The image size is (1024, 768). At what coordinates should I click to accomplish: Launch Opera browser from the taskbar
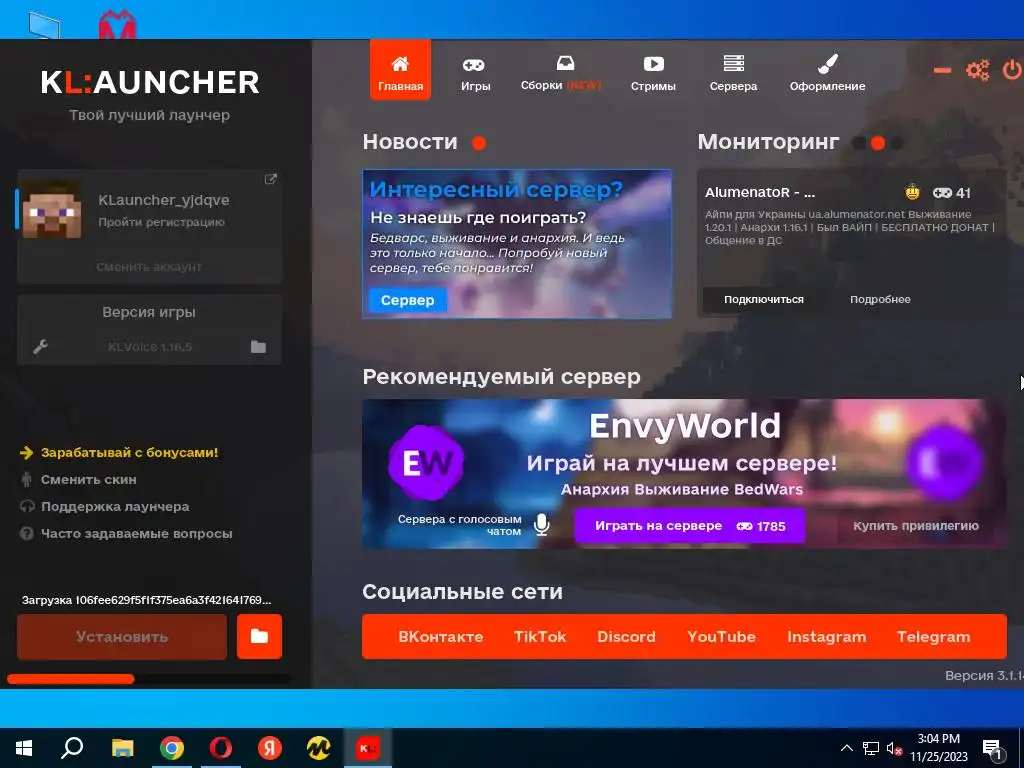[x=221, y=748]
